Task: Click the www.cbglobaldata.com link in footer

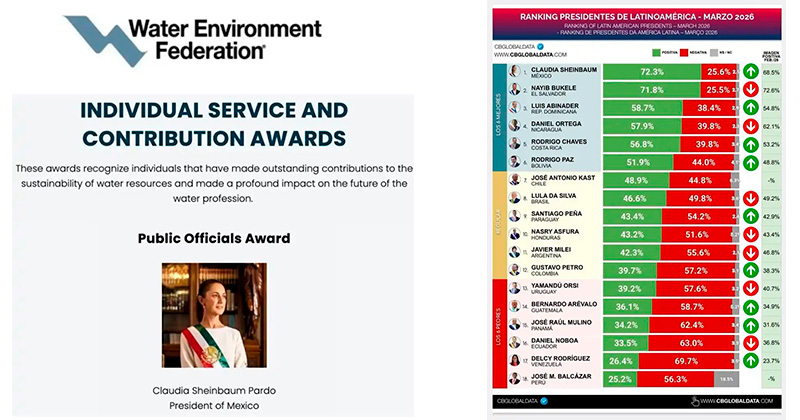Action: tap(735, 401)
